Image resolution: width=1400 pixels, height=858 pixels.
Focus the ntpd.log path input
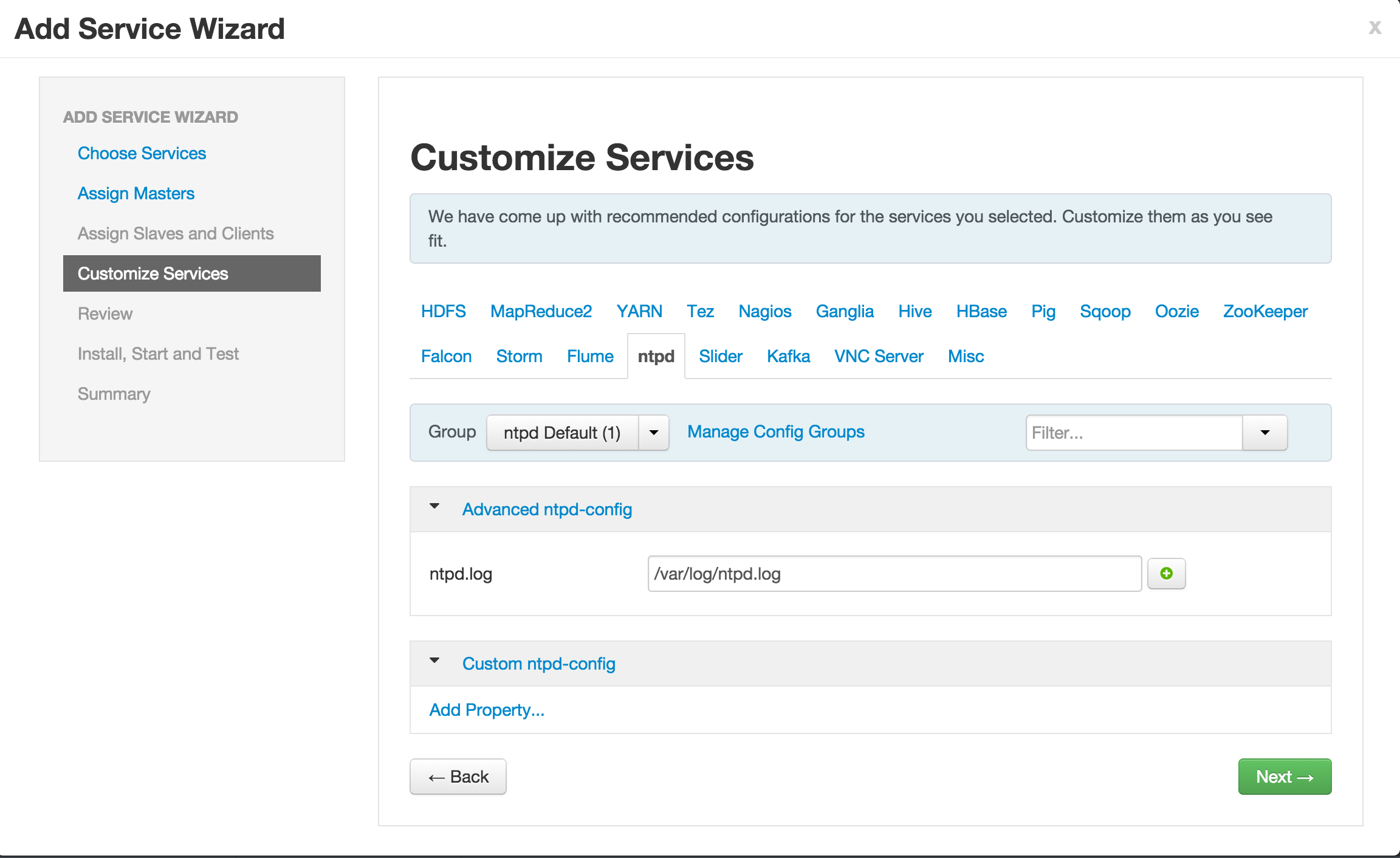tap(894, 574)
